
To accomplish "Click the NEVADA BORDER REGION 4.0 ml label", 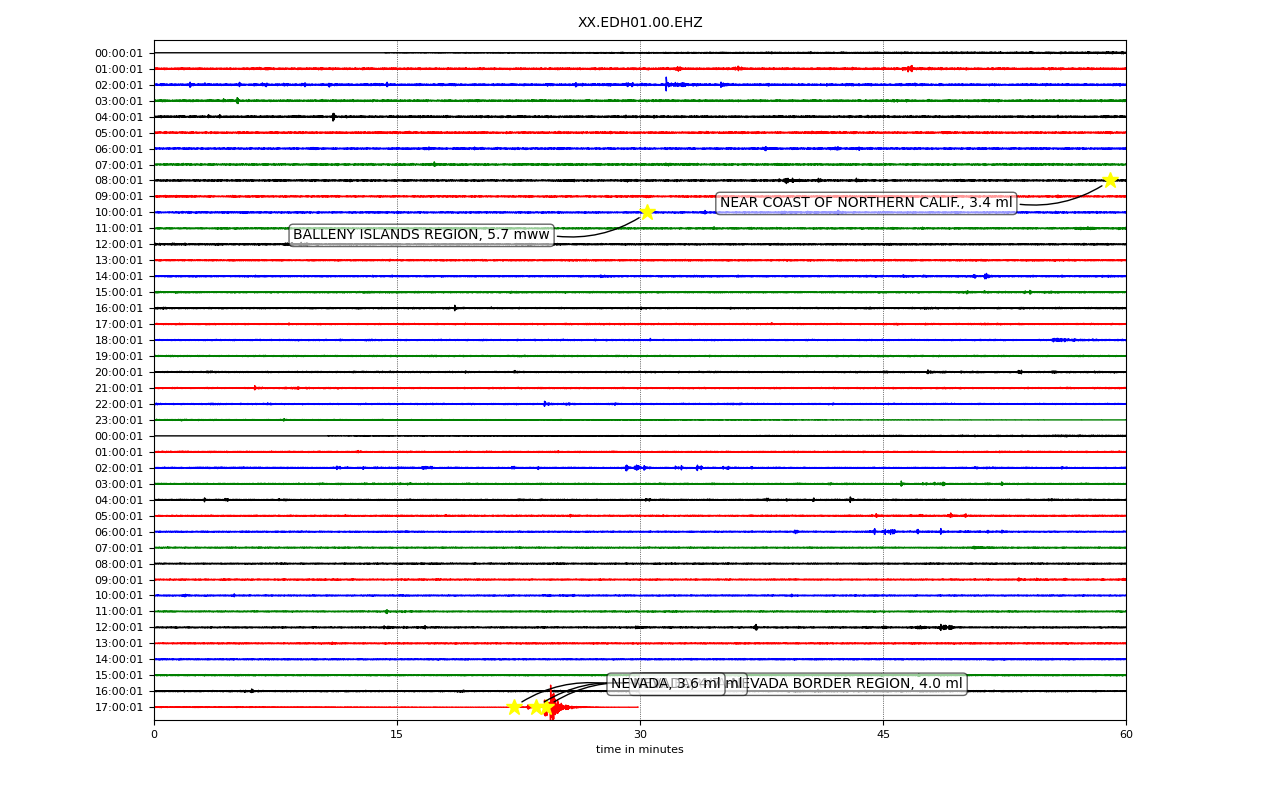I will 853,684.
